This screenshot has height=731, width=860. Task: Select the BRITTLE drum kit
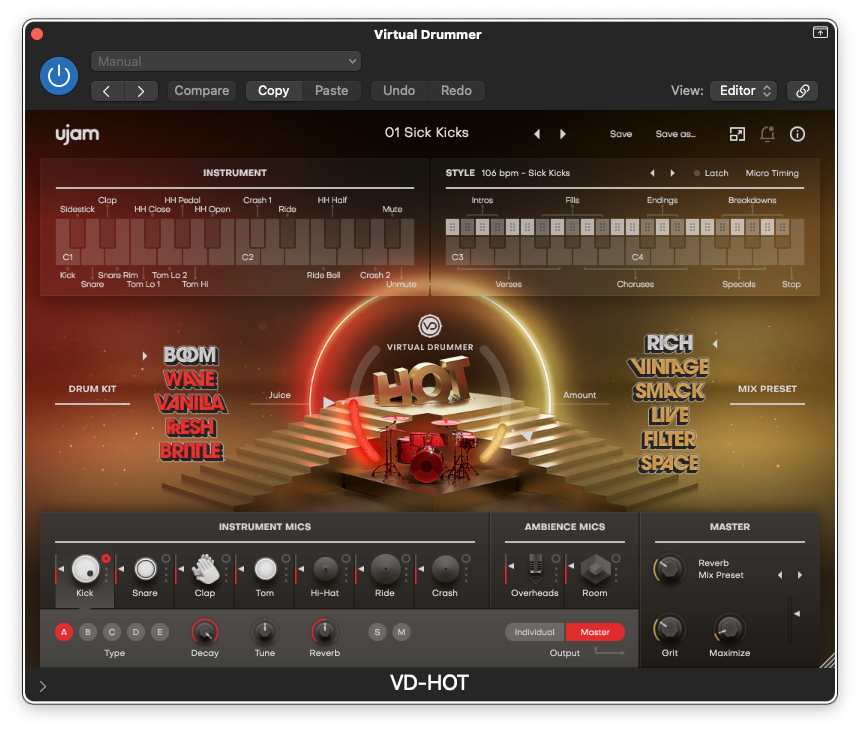point(191,451)
